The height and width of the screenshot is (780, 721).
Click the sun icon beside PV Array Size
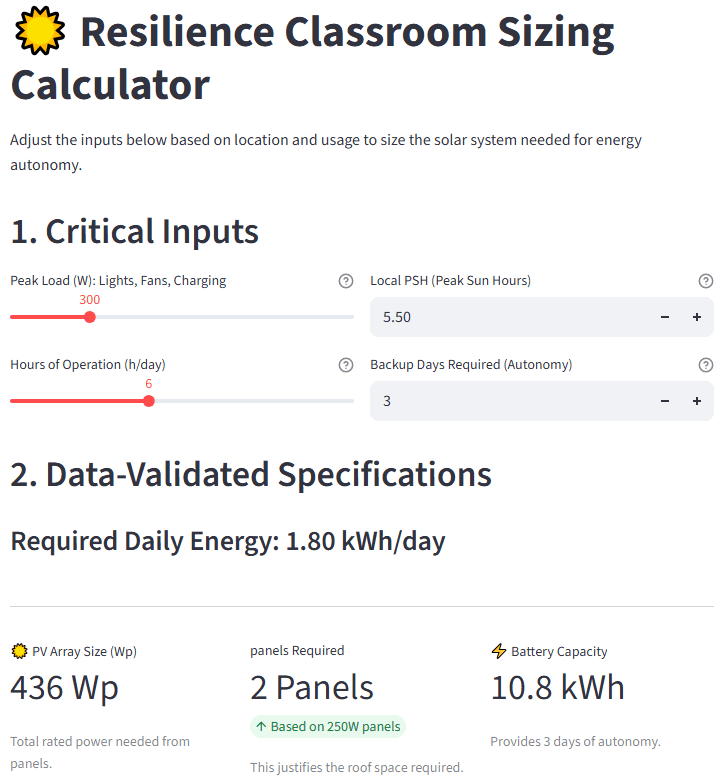[x=18, y=652]
